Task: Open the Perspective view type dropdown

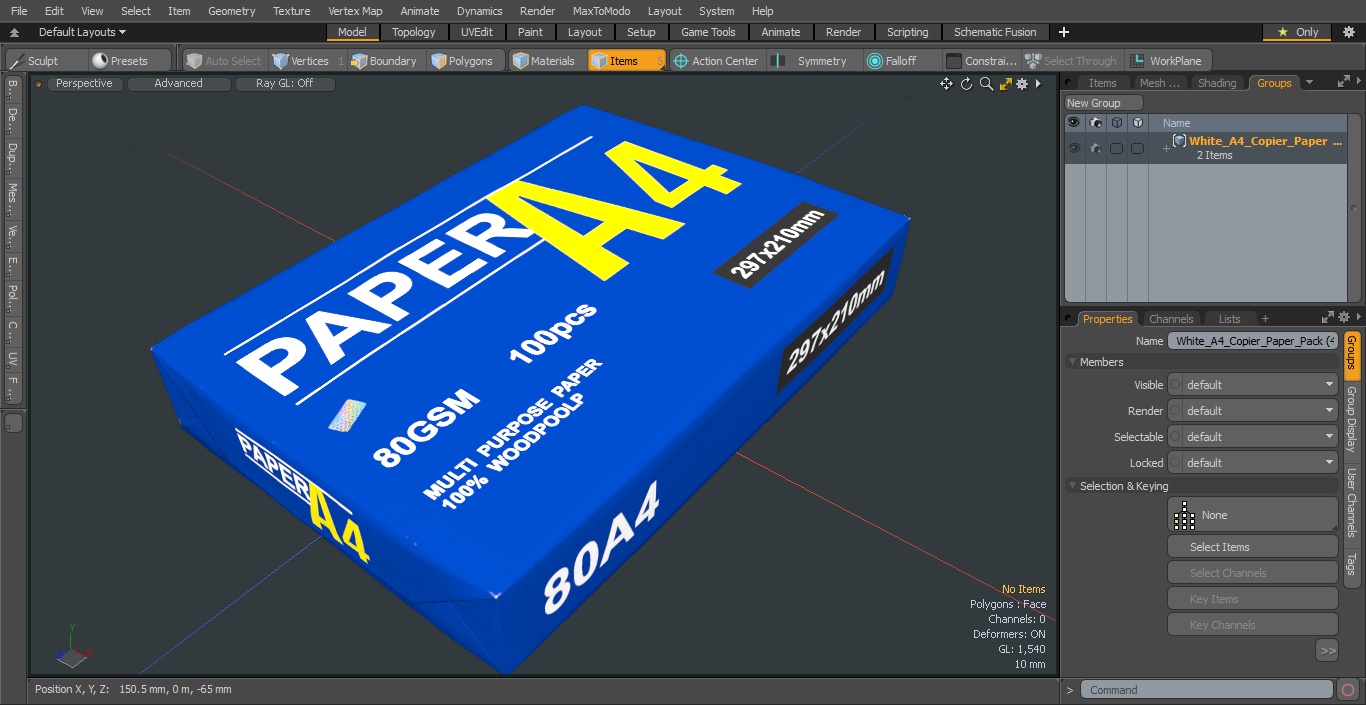Action: [x=84, y=84]
